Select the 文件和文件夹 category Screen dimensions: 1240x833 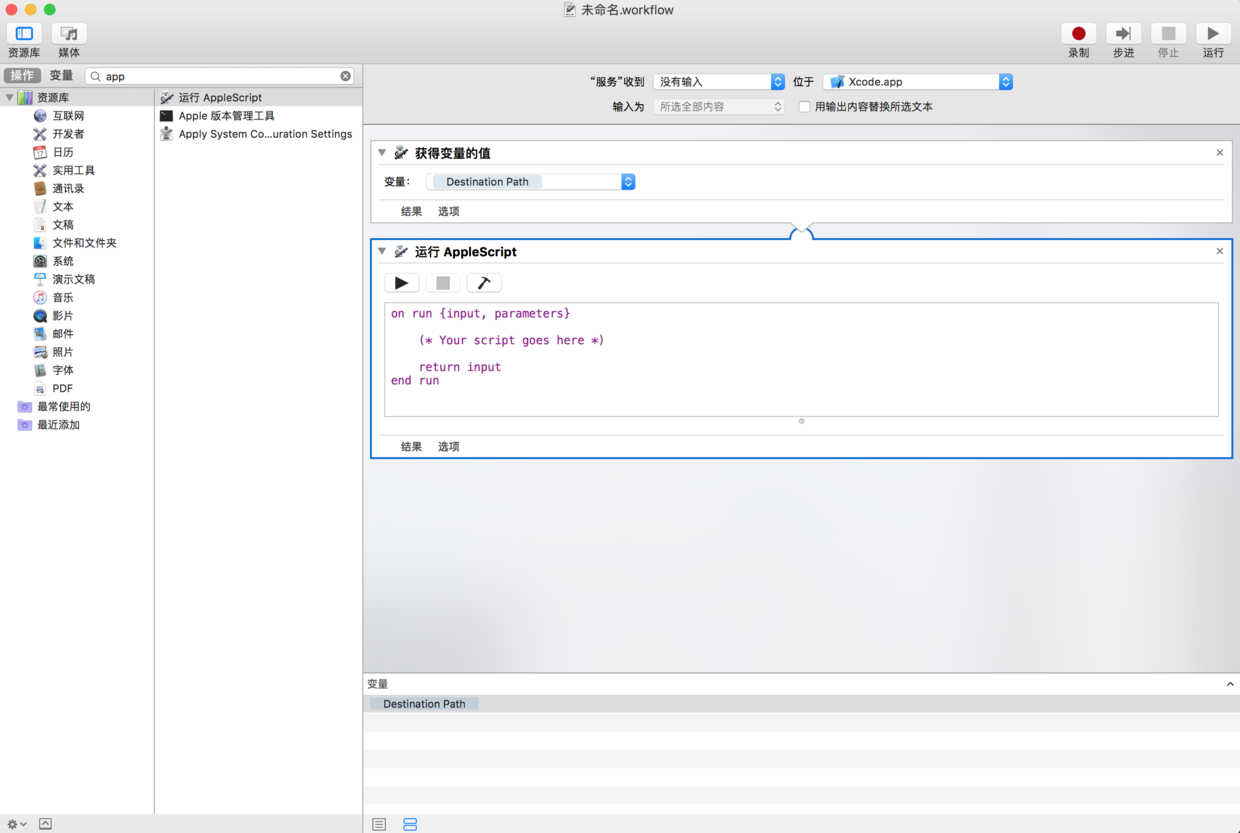pyautogui.click(x=84, y=243)
